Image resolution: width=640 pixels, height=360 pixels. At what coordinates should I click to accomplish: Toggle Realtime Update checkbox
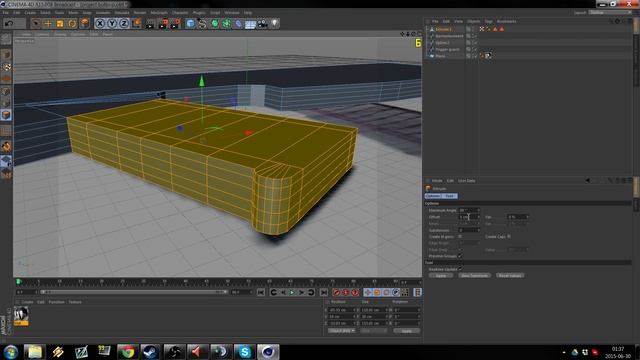coord(460,269)
